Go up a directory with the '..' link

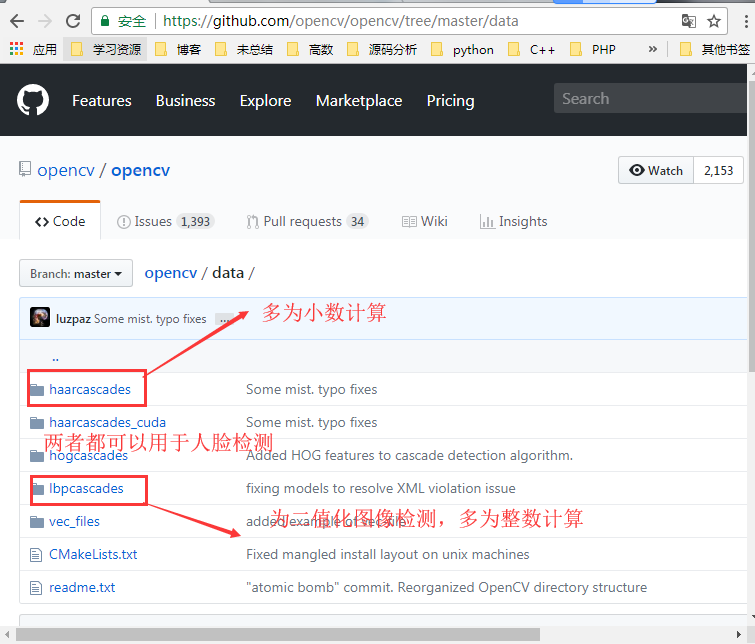tap(55, 357)
